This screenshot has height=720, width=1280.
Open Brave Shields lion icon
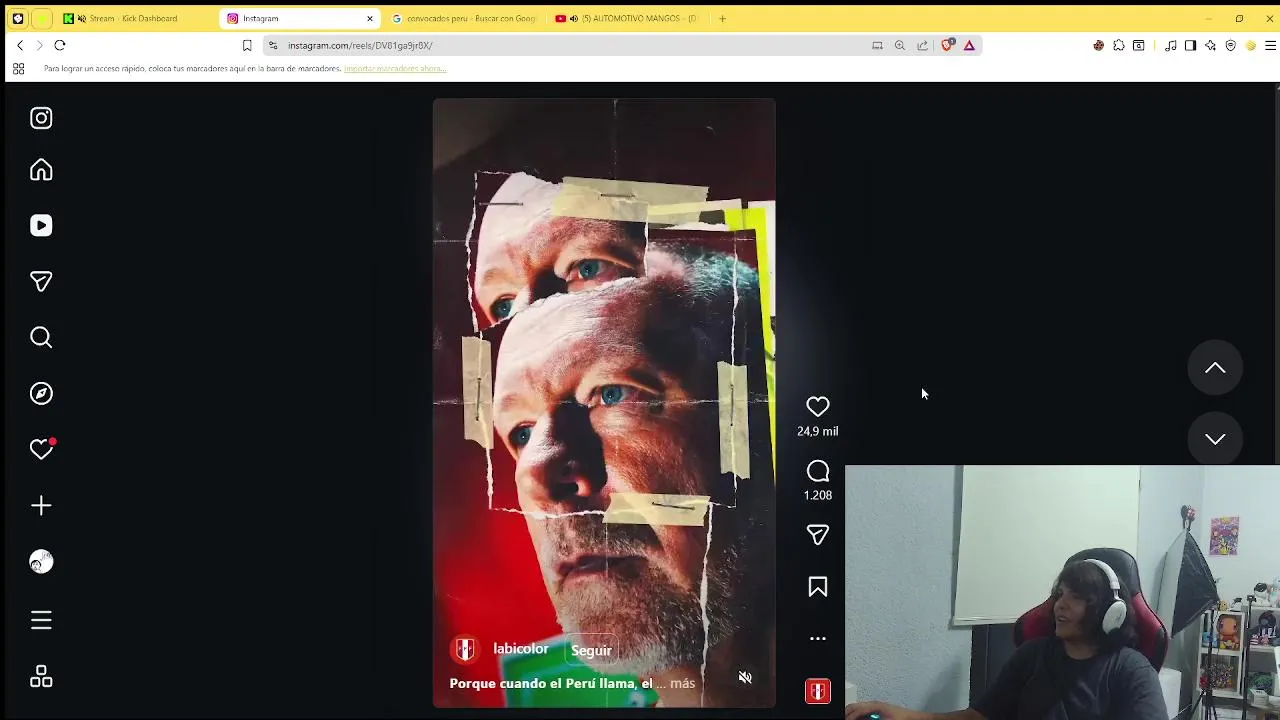[948, 45]
